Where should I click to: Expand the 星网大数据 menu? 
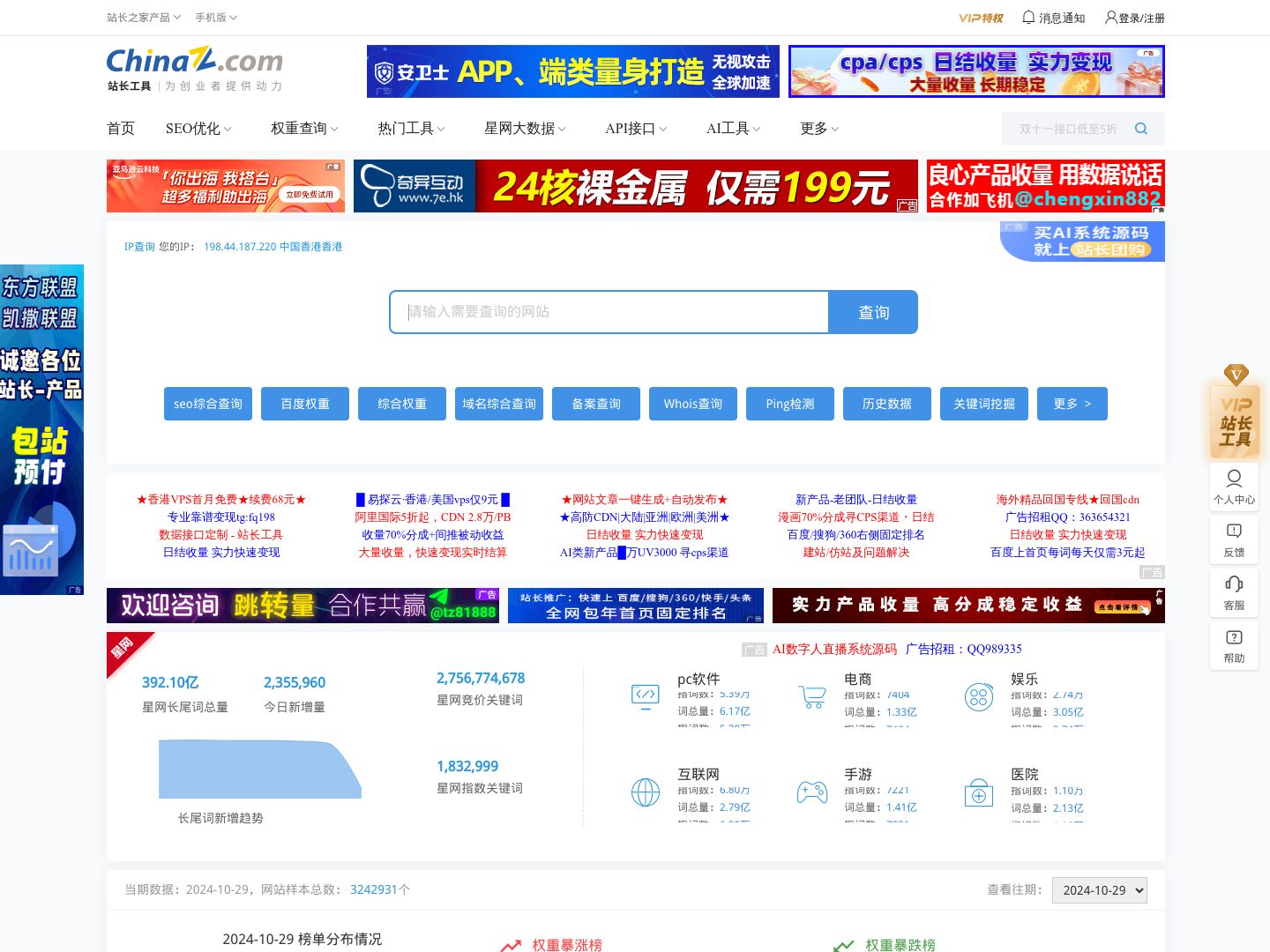(525, 129)
